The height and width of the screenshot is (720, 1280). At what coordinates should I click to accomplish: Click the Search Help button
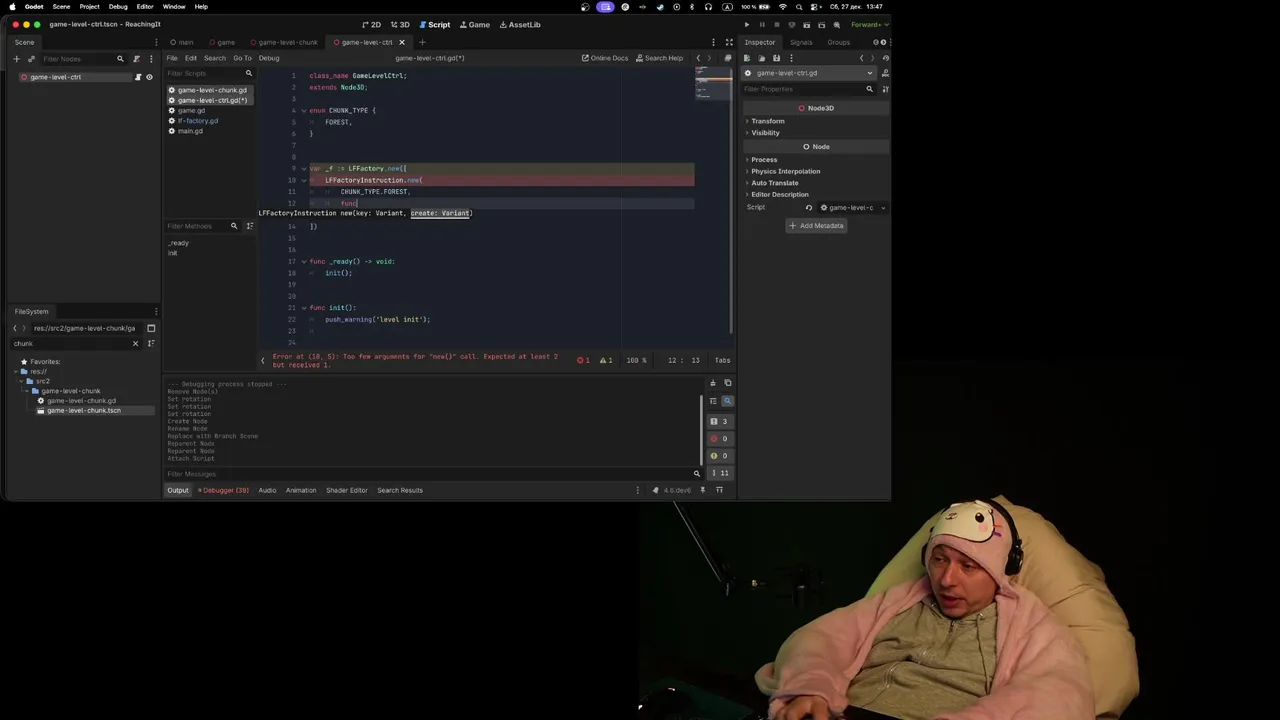(659, 58)
